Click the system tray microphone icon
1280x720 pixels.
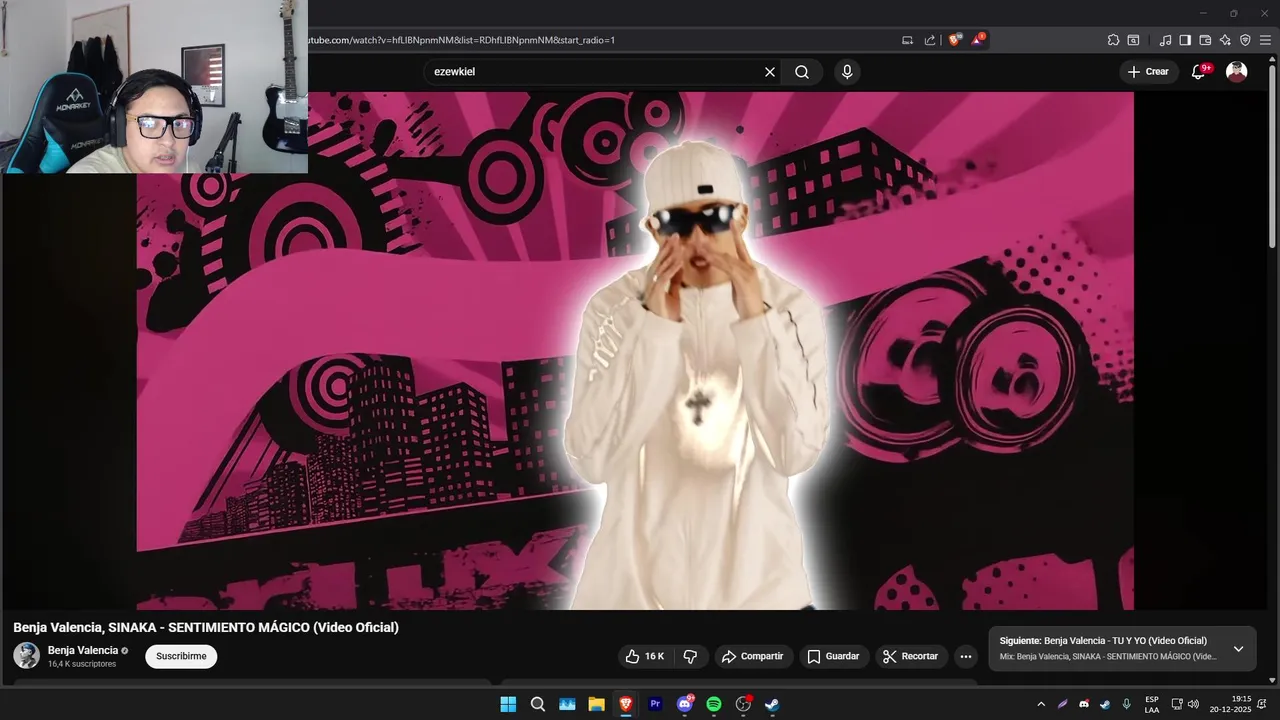(1127, 704)
